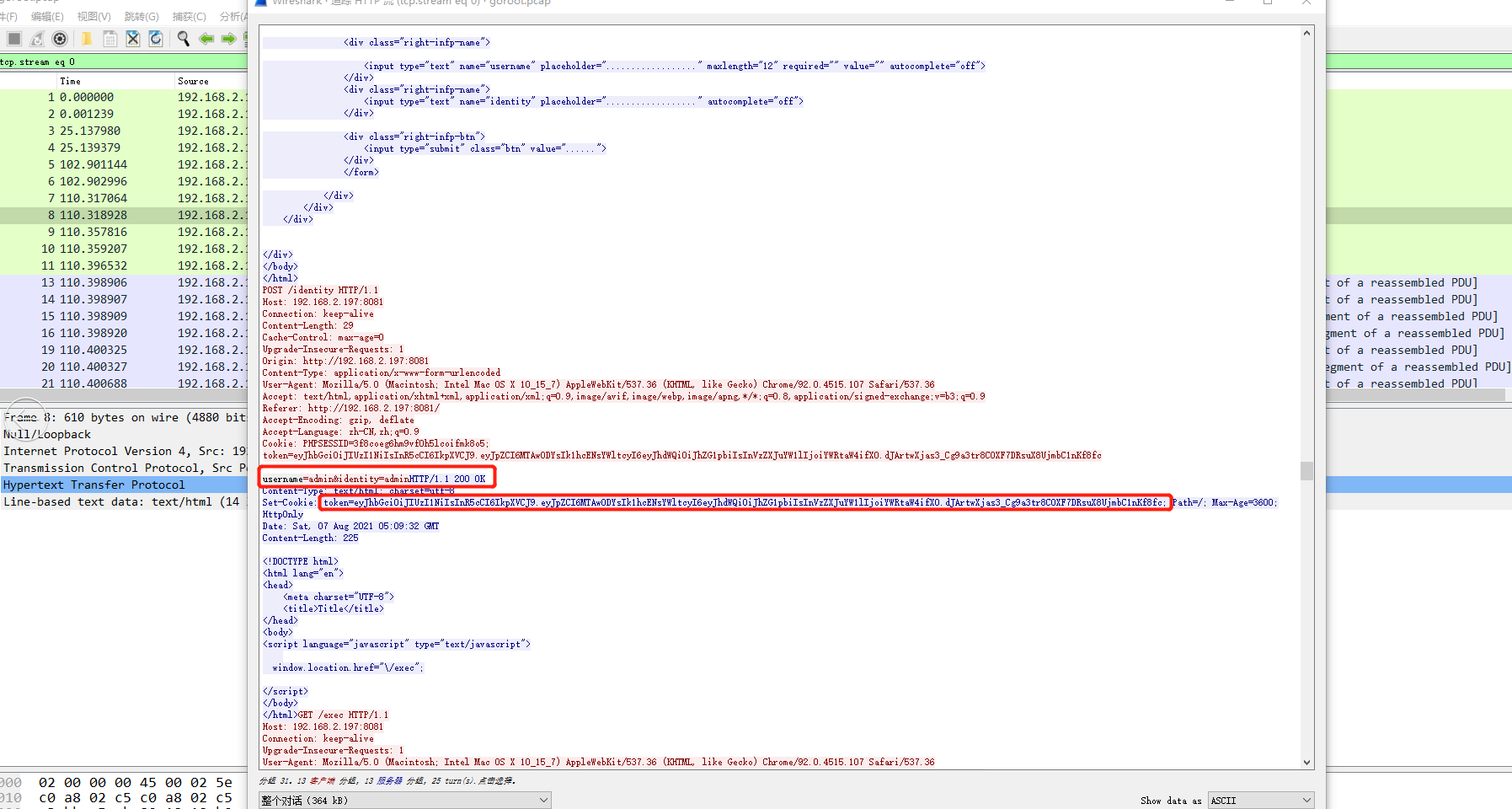Select packet 21 at time 110.400688
This screenshot has width=1512, height=809.
[x=124, y=383]
